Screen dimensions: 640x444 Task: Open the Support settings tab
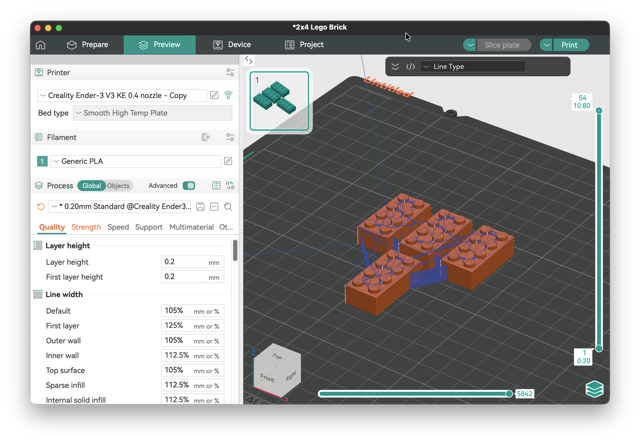point(149,227)
